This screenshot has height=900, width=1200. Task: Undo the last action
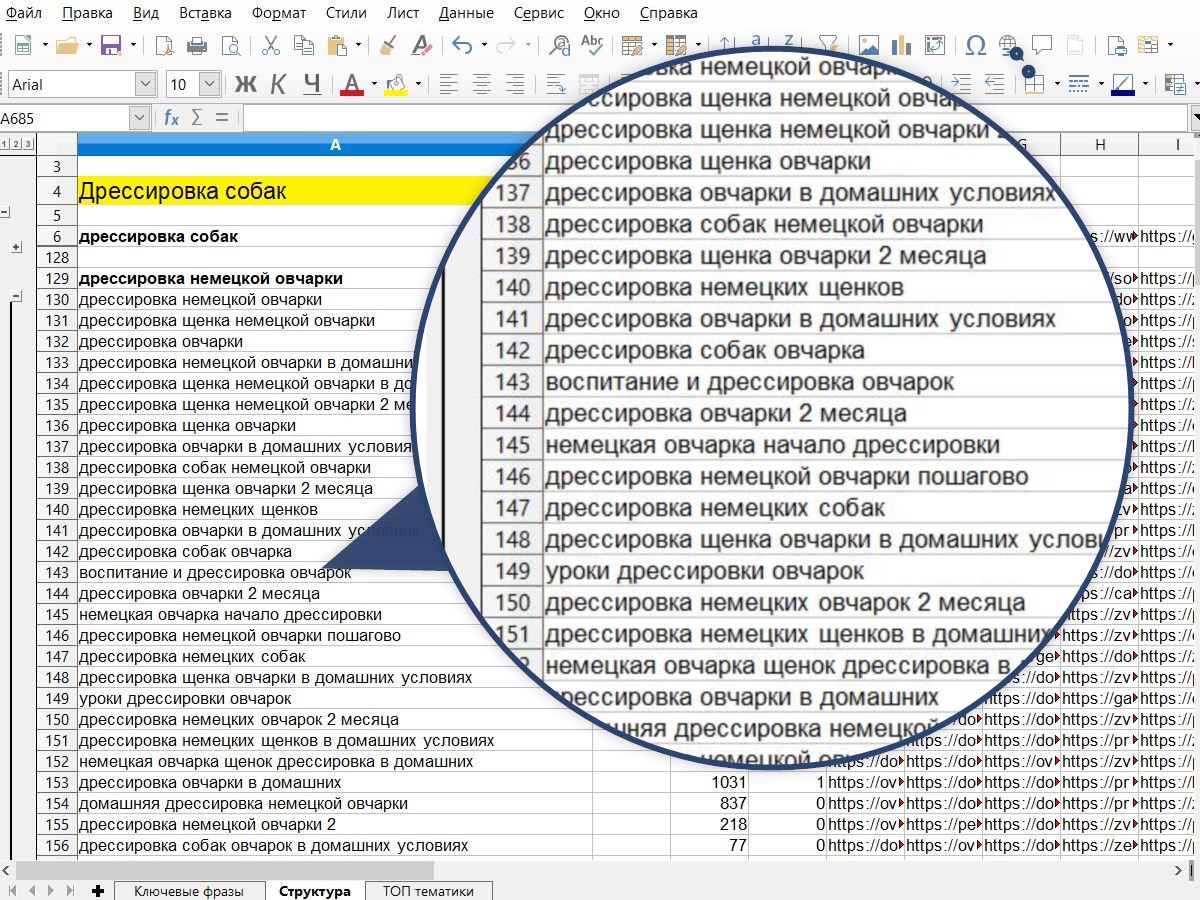pos(461,45)
